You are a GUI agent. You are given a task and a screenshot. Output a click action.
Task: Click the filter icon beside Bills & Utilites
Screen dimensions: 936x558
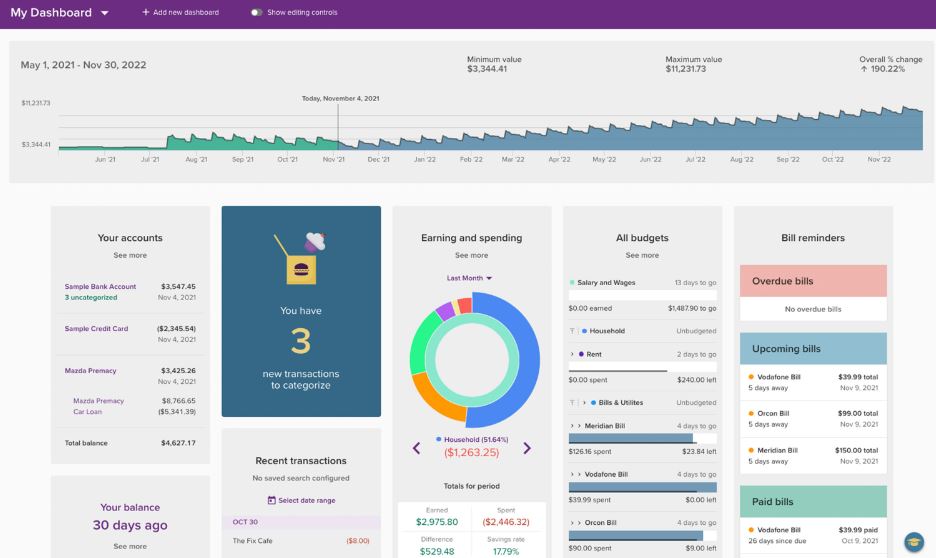pyautogui.click(x=572, y=402)
